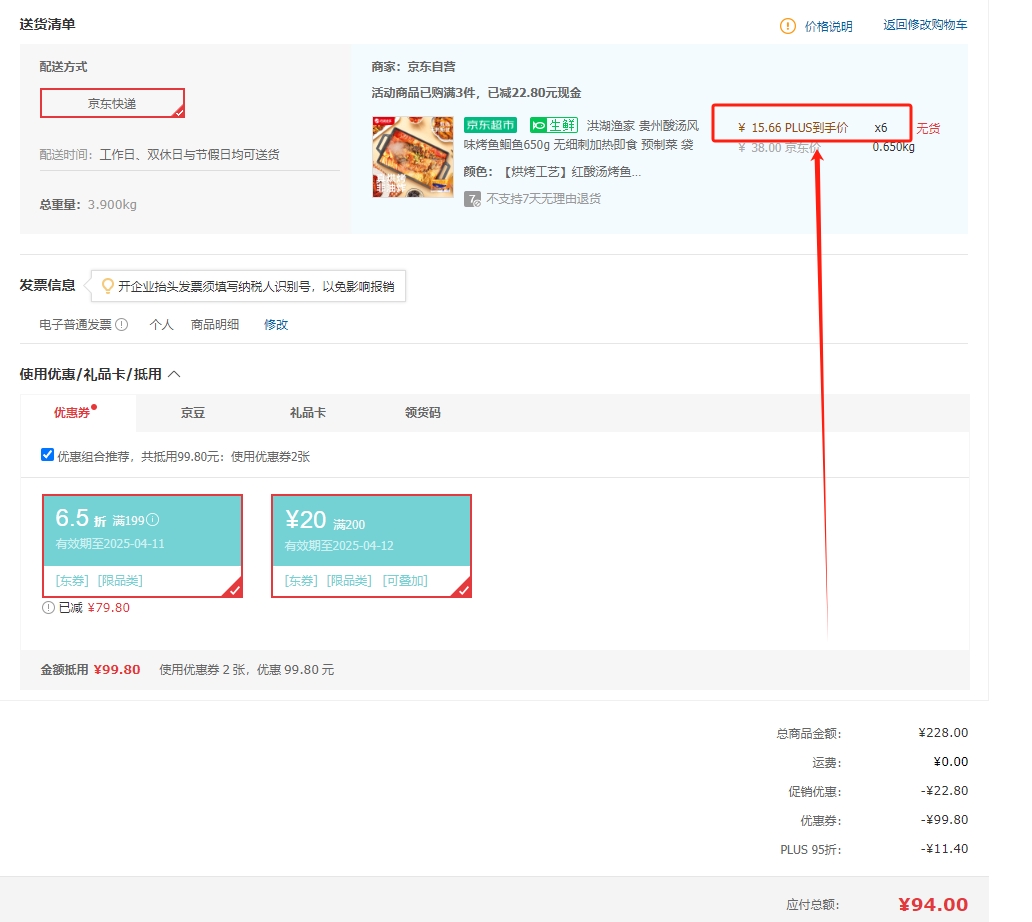
Task: Click the 无货 out-of-stock label
Action: (928, 128)
